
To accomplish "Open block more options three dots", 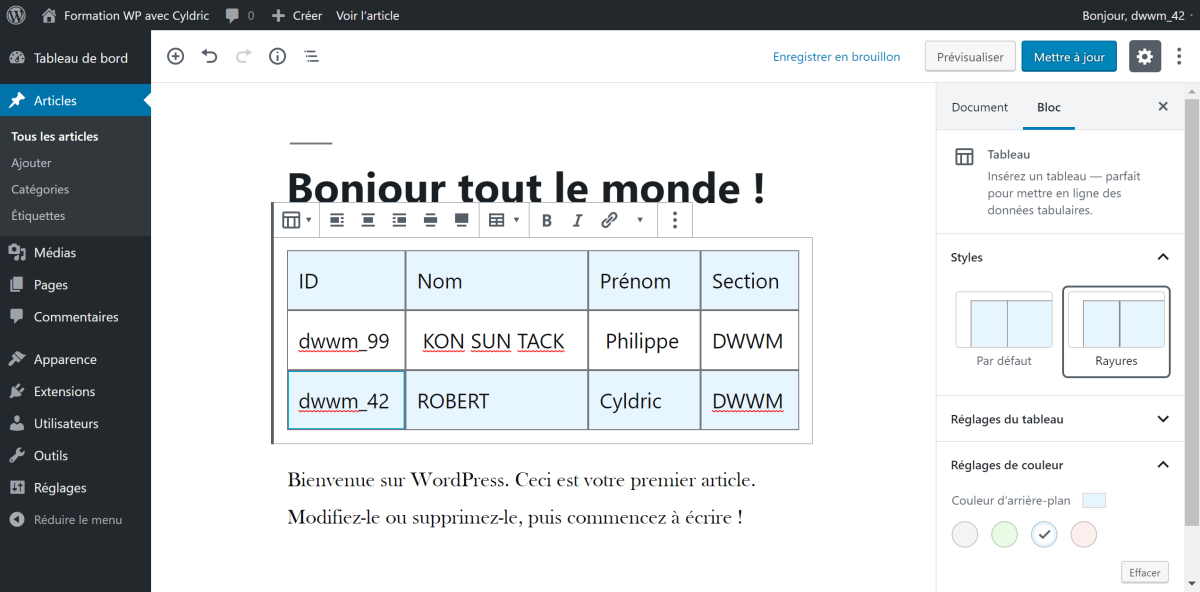I will click(675, 220).
